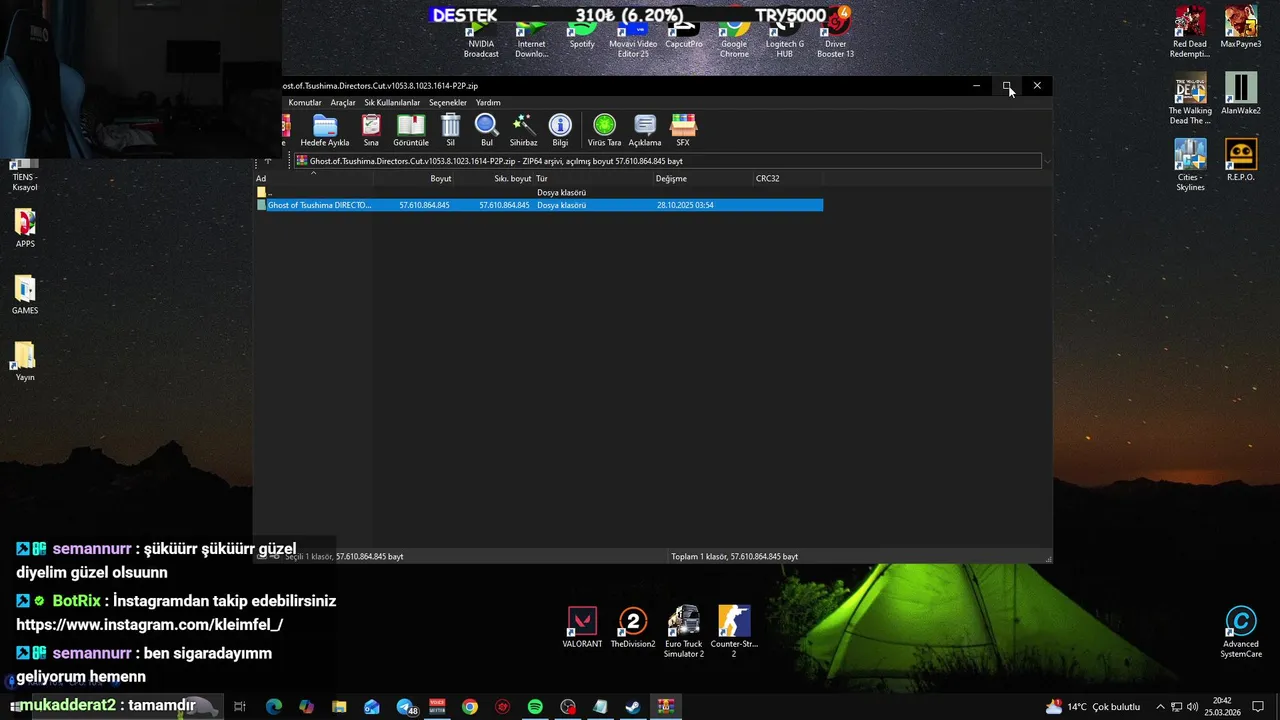The height and width of the screenshot is (720, 1280).
Task: Sort by the Tür column header
Action: 593,179
